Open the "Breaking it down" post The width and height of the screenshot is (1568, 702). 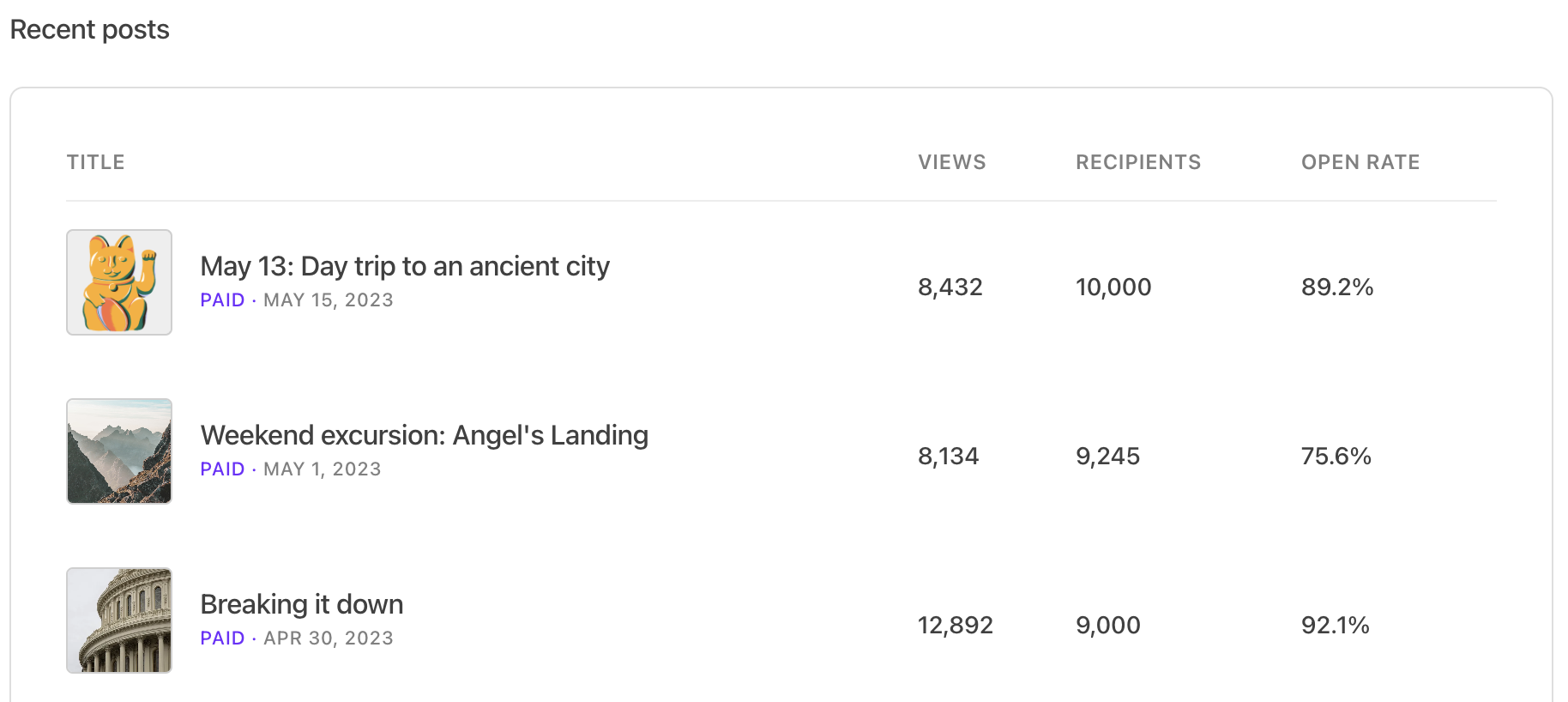(x=301, y=605)
